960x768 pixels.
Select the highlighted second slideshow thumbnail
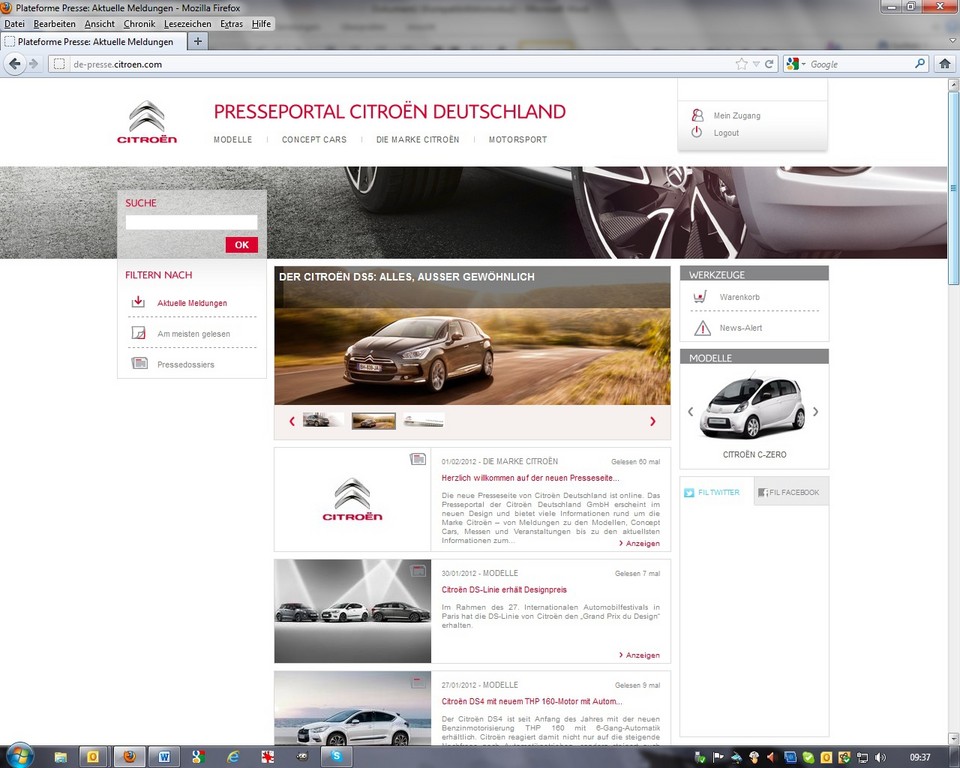click(x=373, y=421)
